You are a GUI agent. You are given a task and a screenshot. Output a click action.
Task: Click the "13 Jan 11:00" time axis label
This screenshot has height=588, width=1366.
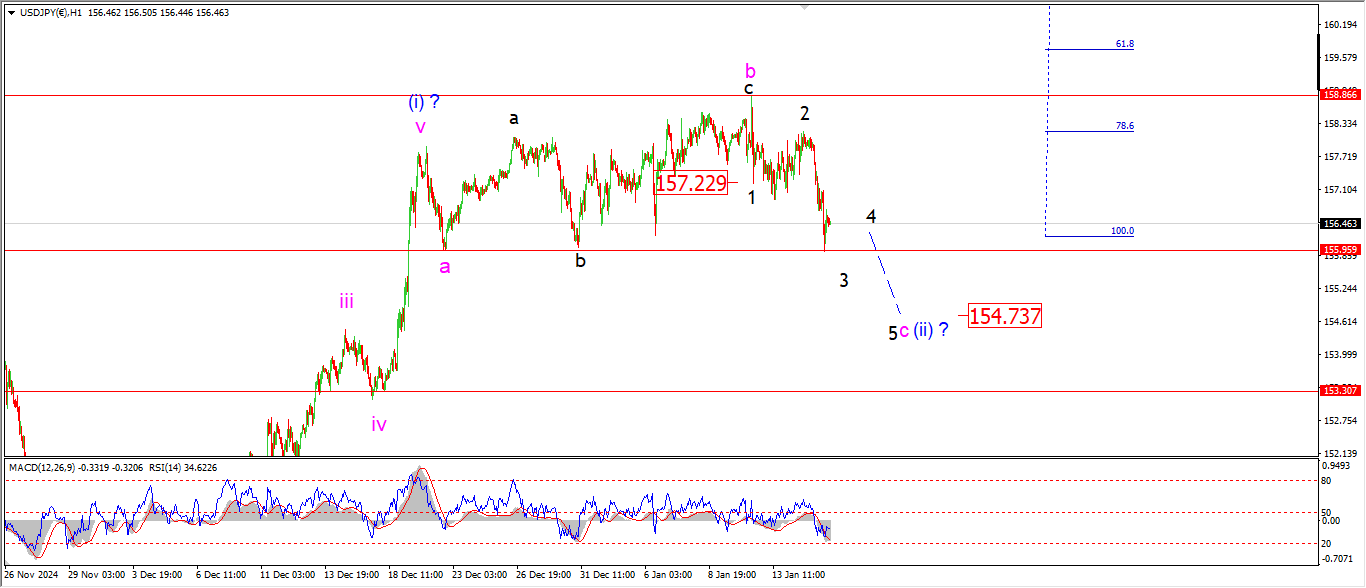(797, 575)
